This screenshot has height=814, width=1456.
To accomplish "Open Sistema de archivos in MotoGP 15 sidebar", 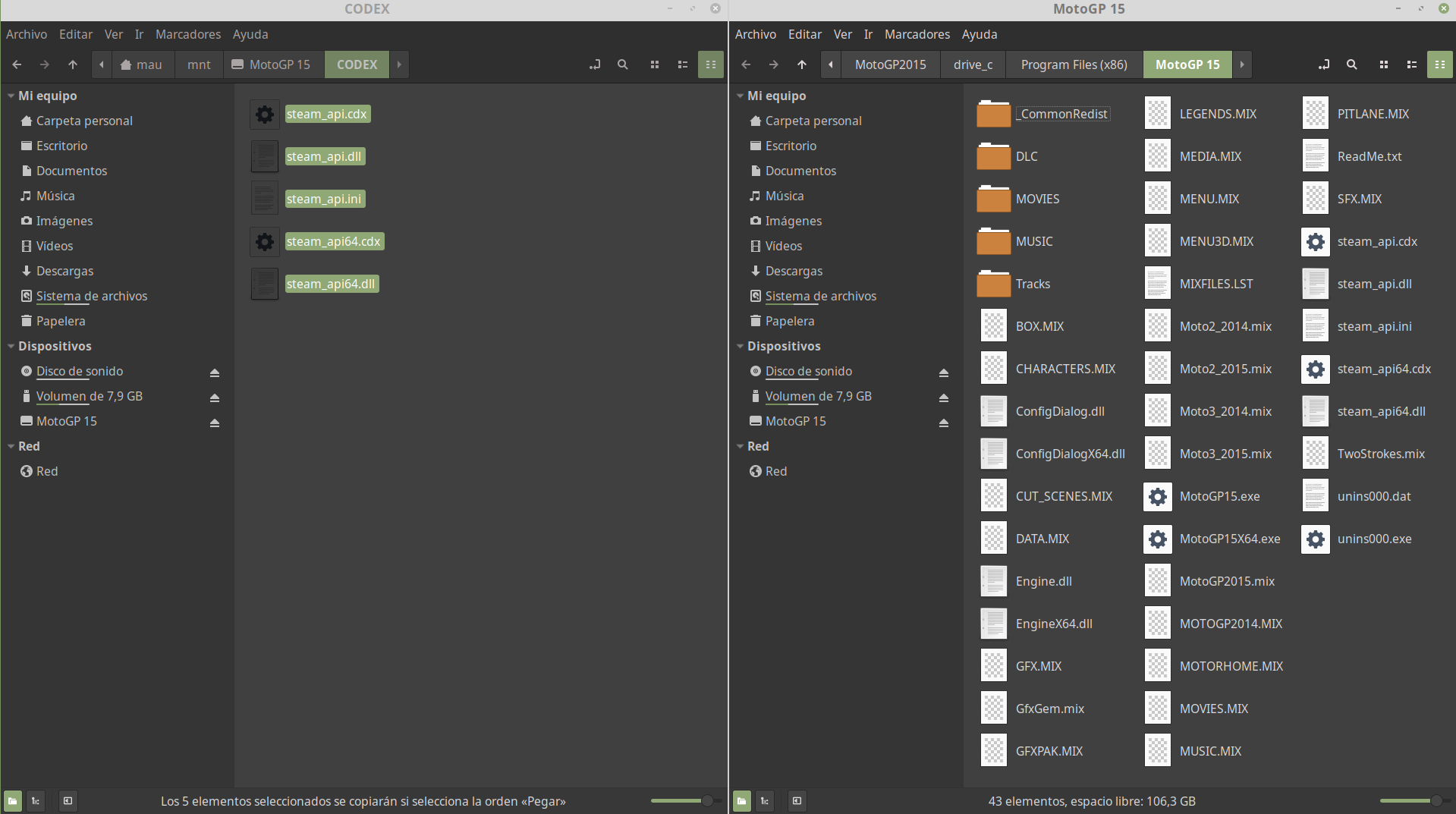I will point(820,296).
